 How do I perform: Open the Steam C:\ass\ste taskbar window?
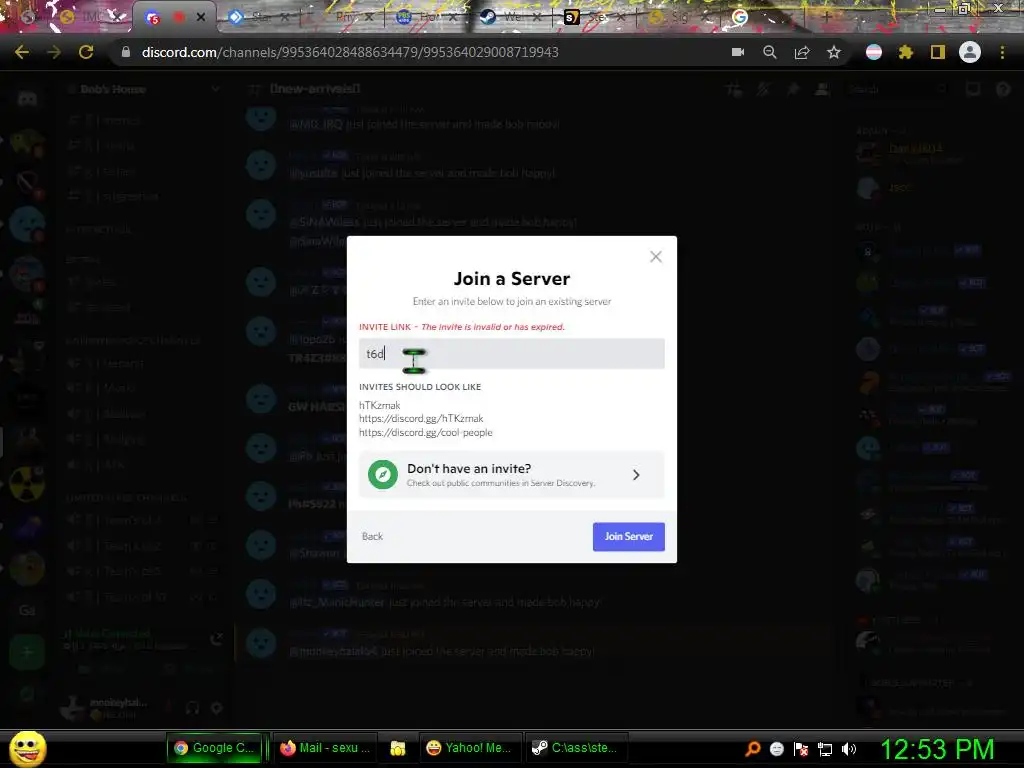575,748
